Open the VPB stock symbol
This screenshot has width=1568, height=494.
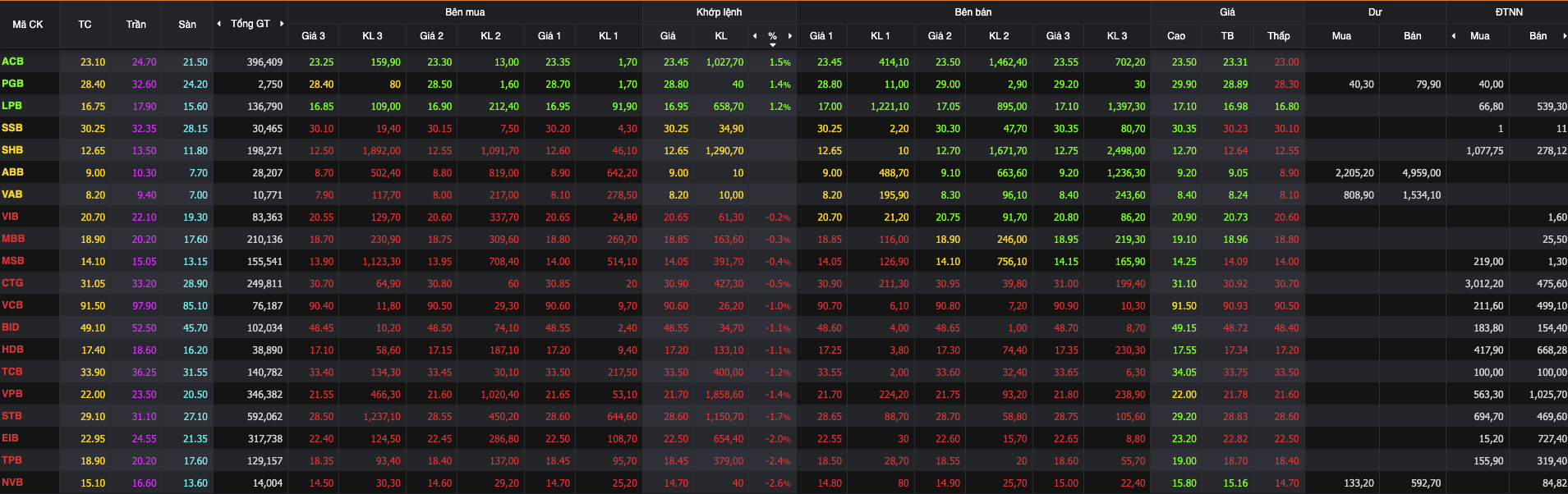[12, 394]
